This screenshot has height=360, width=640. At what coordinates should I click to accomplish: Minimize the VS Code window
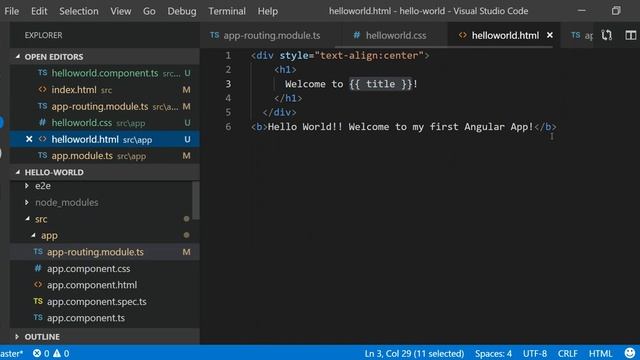click(x=582, y=11)
